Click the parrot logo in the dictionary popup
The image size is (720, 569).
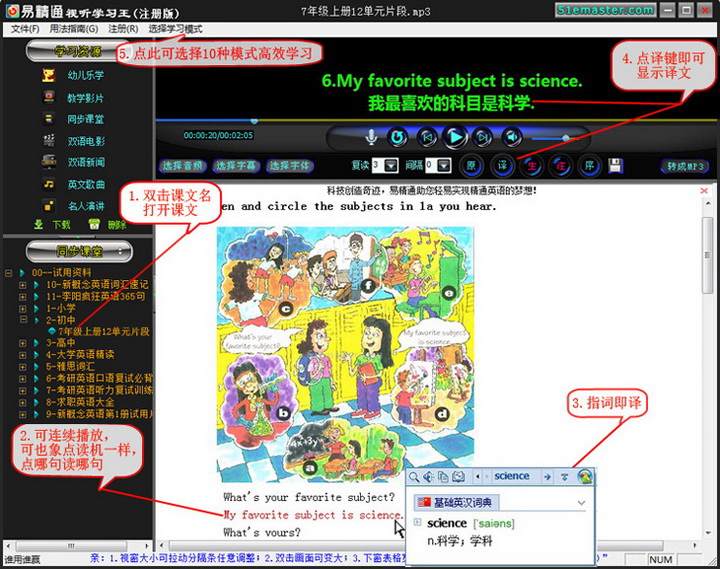585,476
